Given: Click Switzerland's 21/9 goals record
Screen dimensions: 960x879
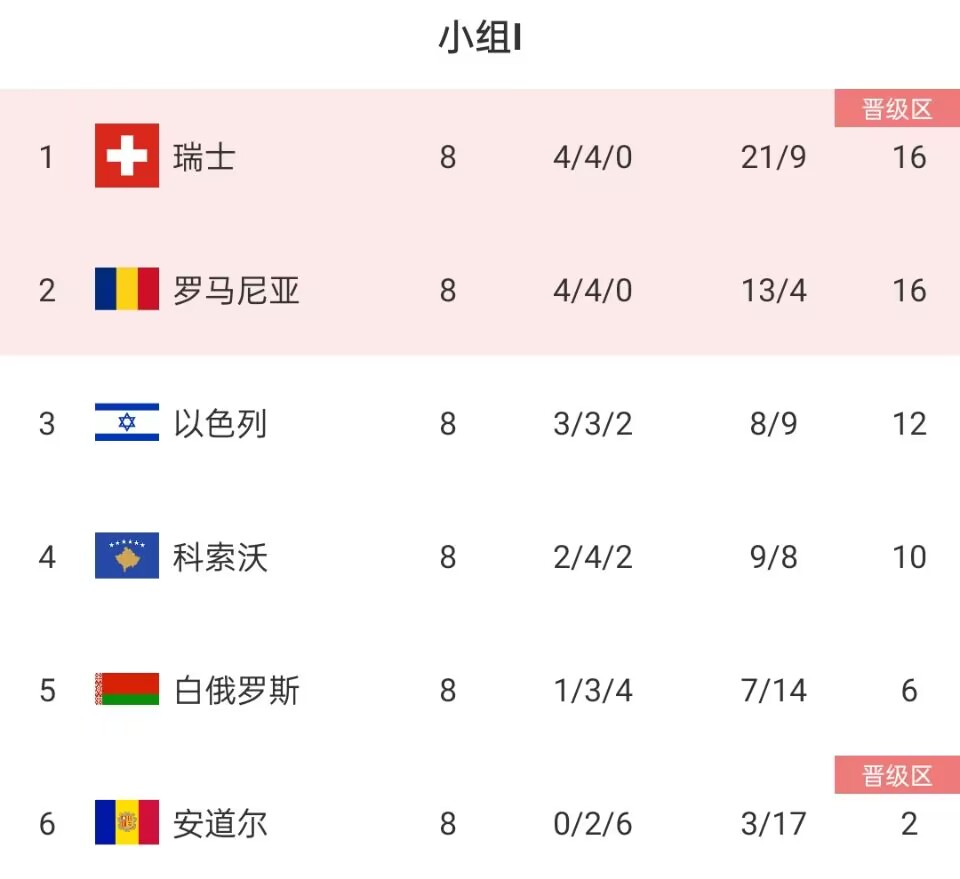Looking at the screenshot, I should [x=773, y=157].
